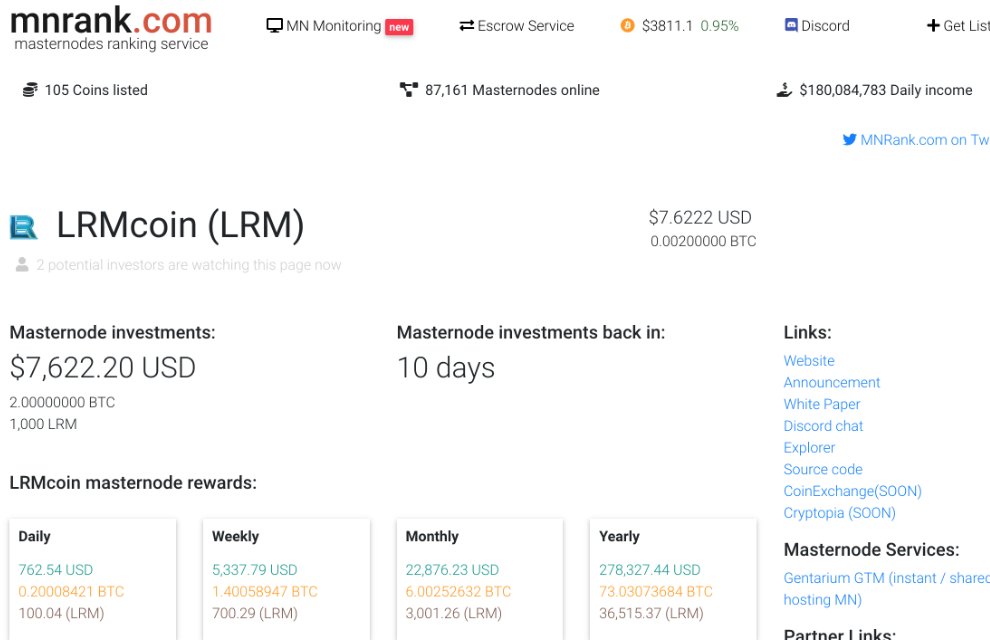Image resolution: width=990 pixels, height=640 pixels.
Task: Select Monthly reward 3,001.26 (LRM)
Action: pyautogui.click(x=453, y=613)
